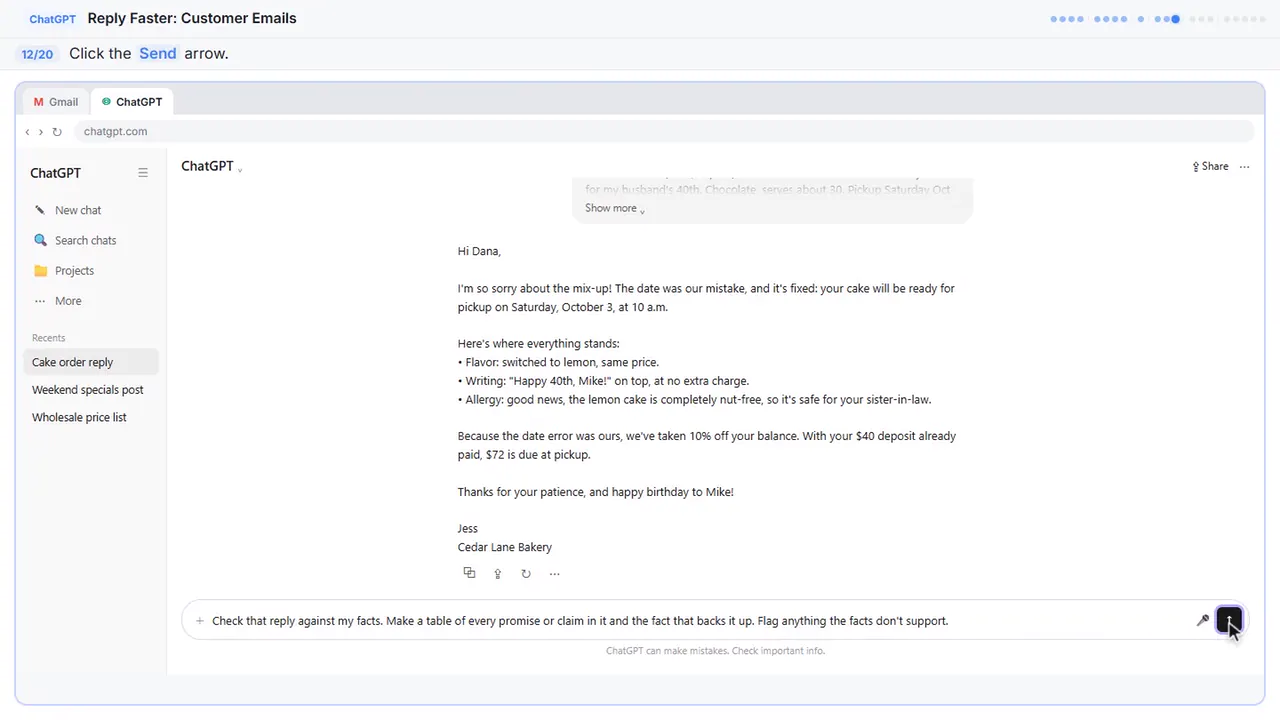Click the 12/20 step counter badge
The height and width of the screenshot is (720, 1280).
pyautogui.click(x=37, y=54)
